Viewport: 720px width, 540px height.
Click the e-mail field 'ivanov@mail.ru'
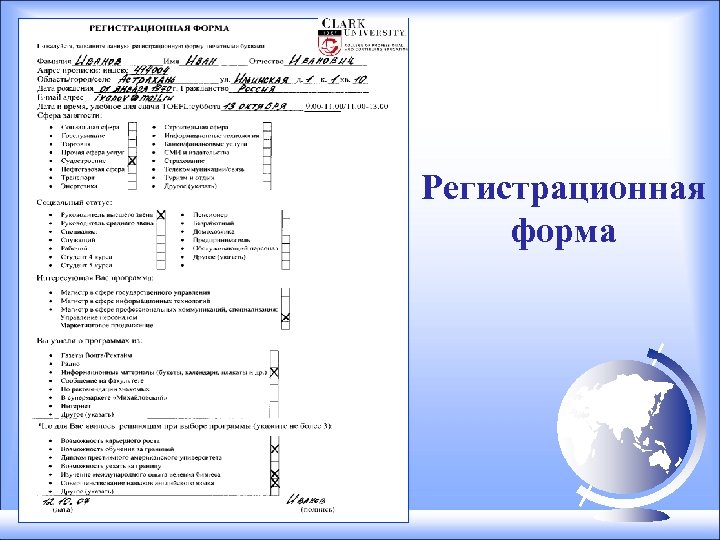(x=134, y=98)
